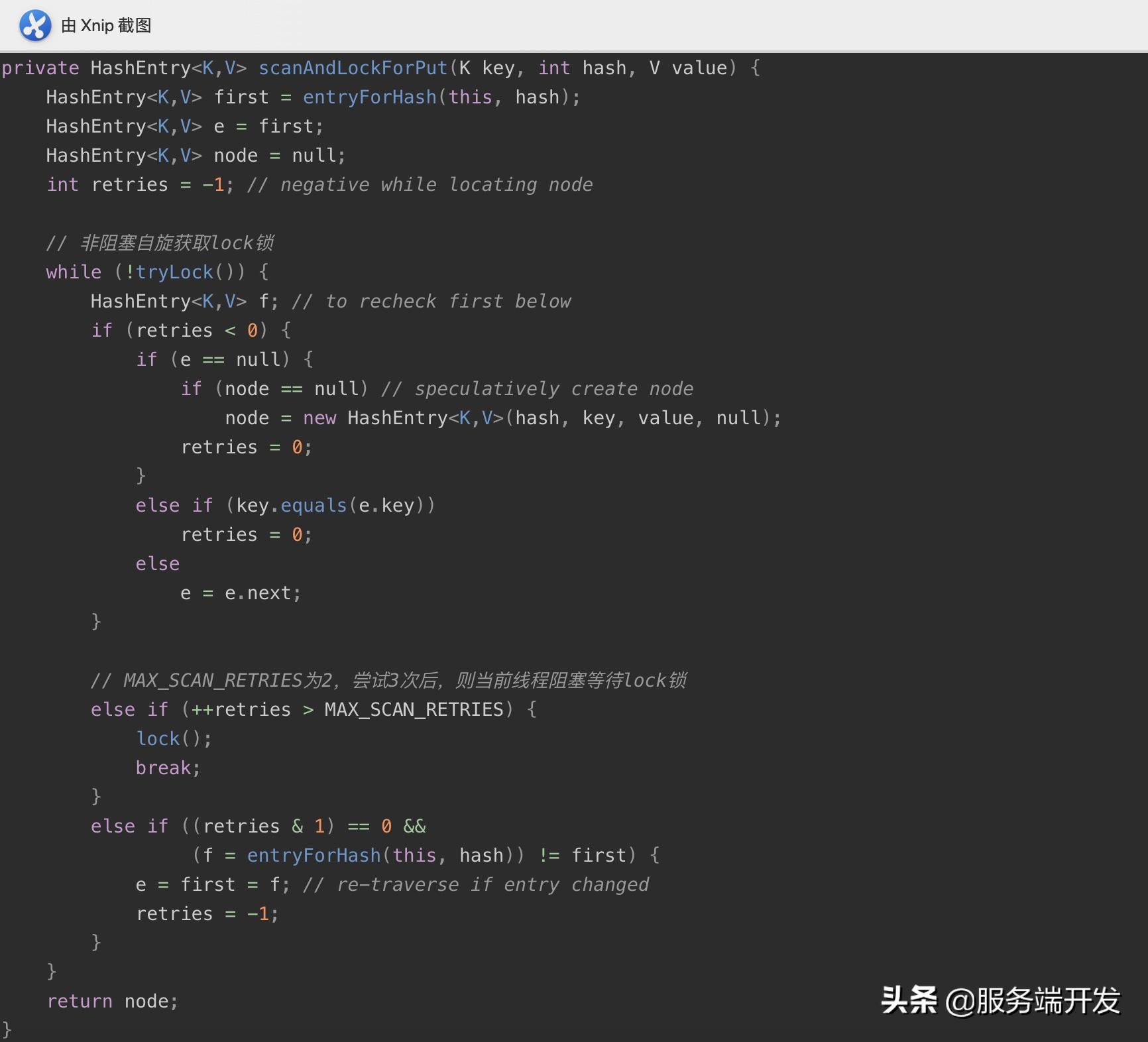
Task: Click the comment starting with MAX_SCAN_RETRIES为2
Action: point(388,681)
